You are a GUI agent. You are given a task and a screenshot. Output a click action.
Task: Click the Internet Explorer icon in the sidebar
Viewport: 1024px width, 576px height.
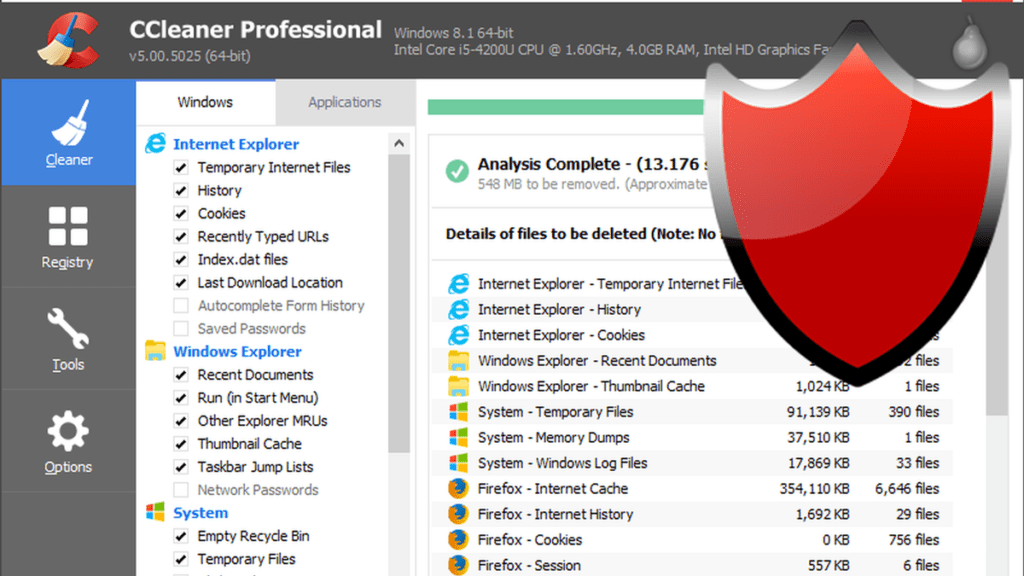point(156,143)
